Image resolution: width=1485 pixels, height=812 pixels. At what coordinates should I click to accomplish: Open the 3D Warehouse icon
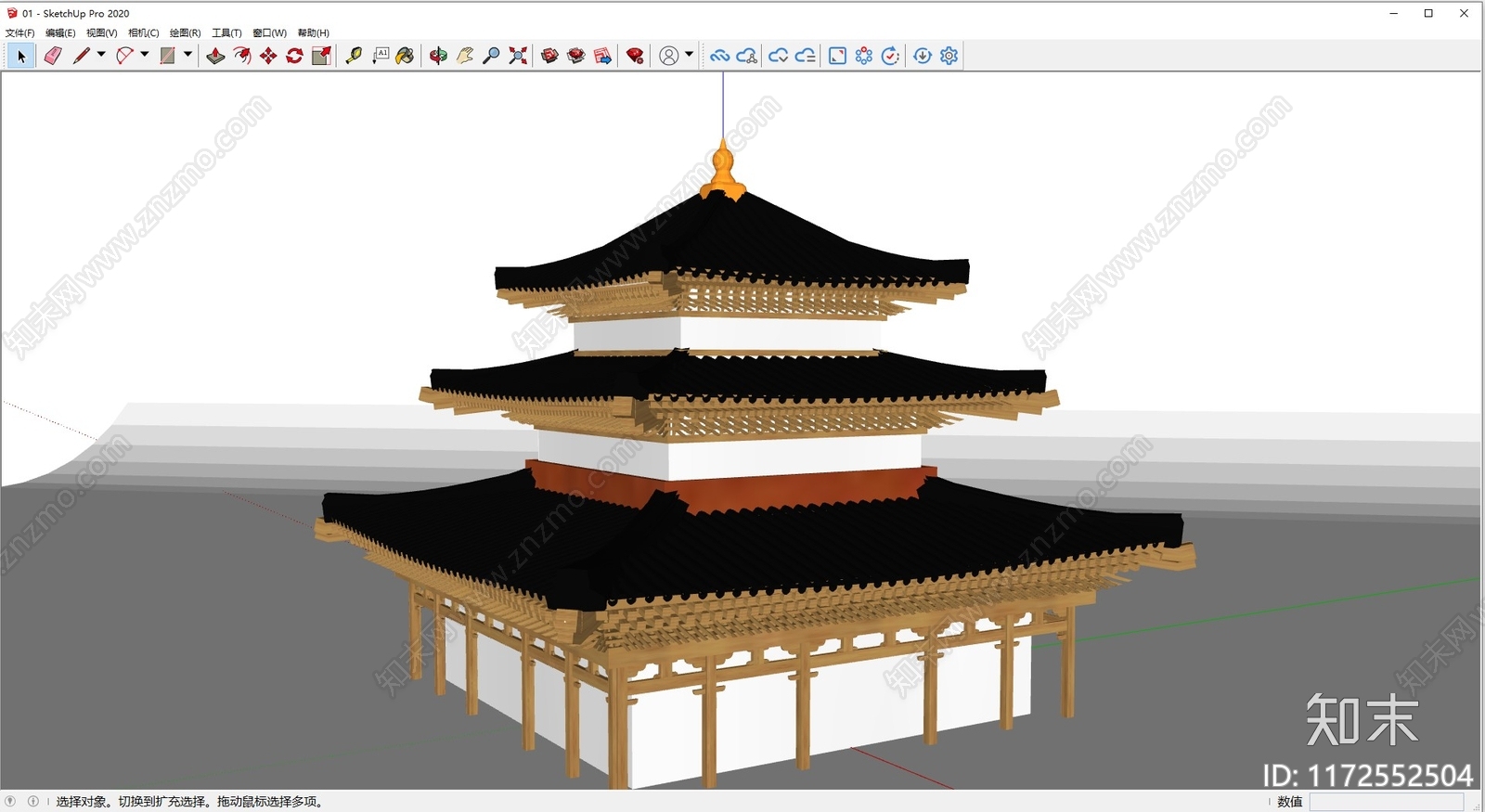549,56
